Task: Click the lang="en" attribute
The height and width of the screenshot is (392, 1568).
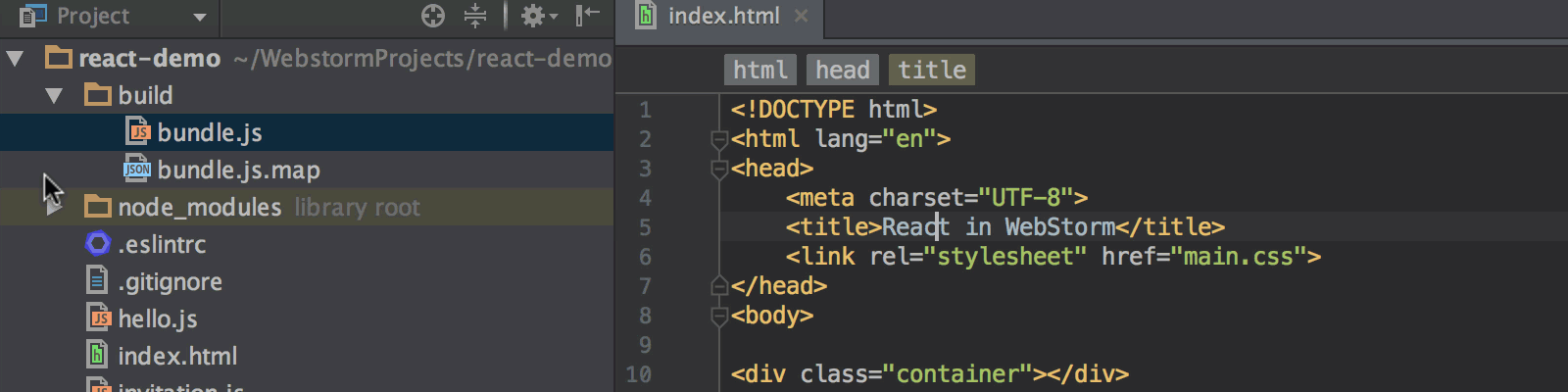Action: pyautogui.click(x=875, y=139)
